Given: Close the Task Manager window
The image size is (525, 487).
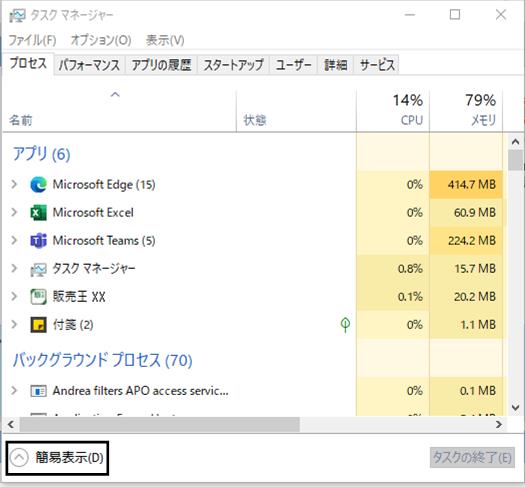Looking at the screenshot, I should click(x=501, y=15).
